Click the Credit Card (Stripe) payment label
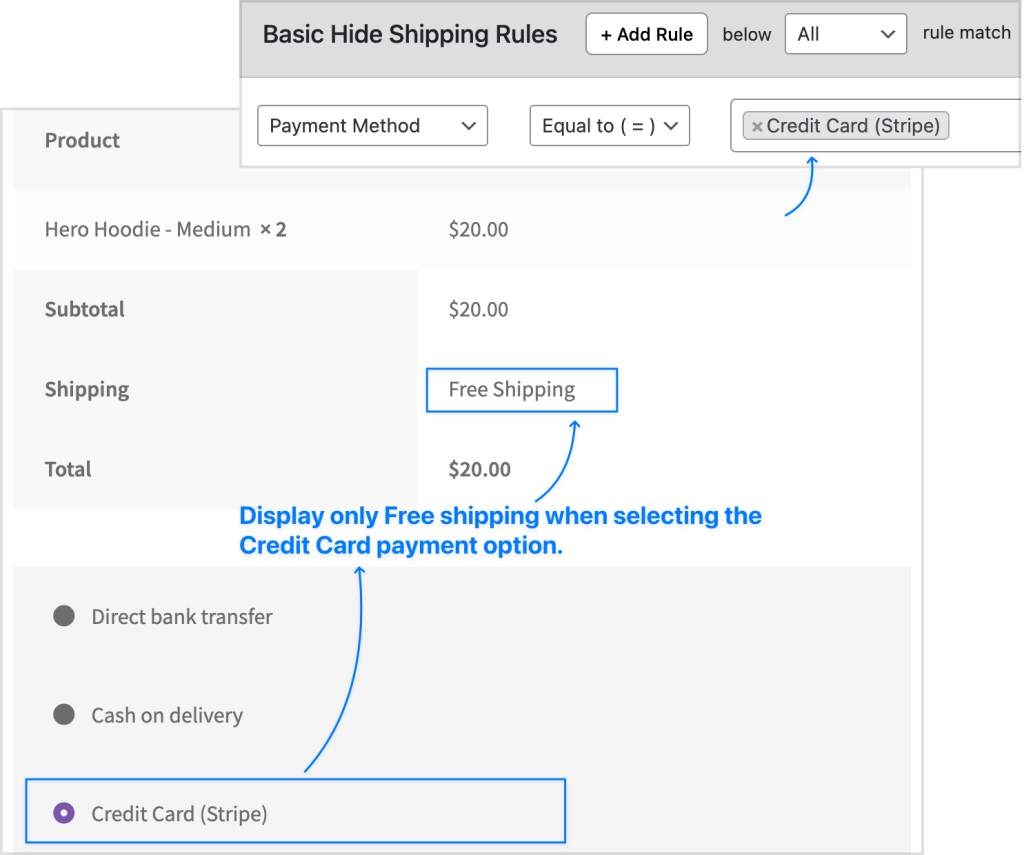The image size is (1024, 855). [179, 814]
